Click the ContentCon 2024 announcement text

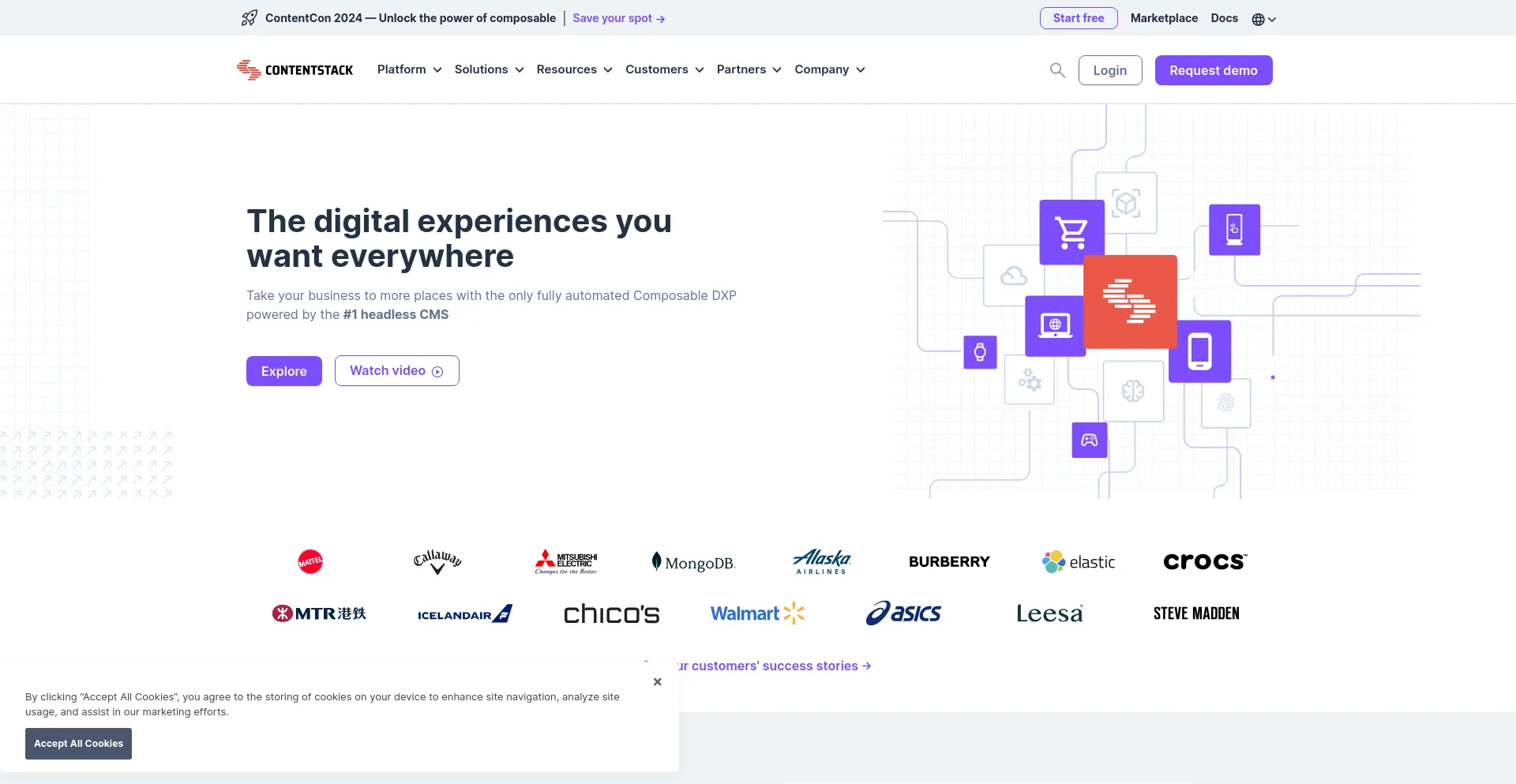click(411, 18)
